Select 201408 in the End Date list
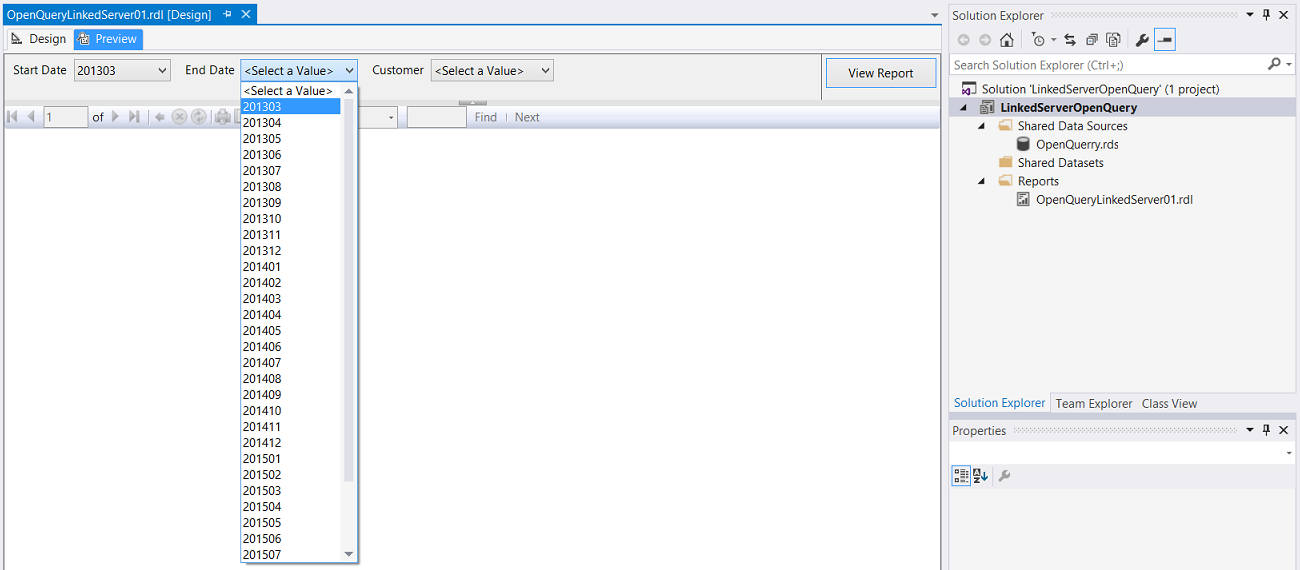 (x=291, y=378)
